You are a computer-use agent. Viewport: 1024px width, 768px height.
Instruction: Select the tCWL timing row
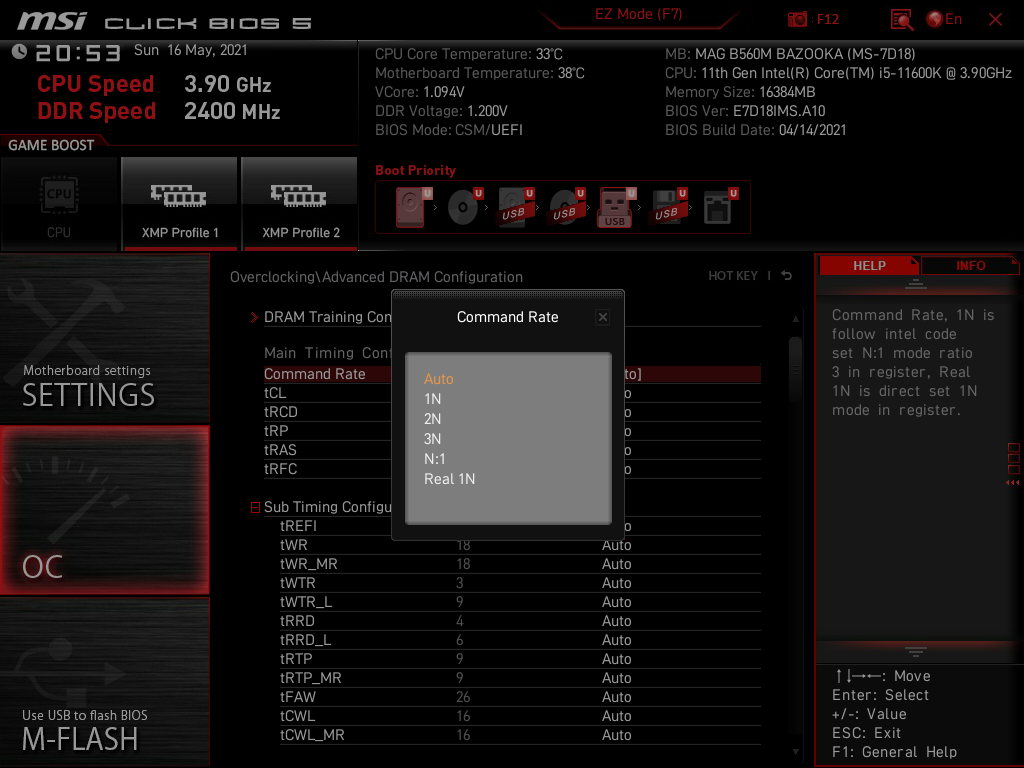click(x=520, y=716)
